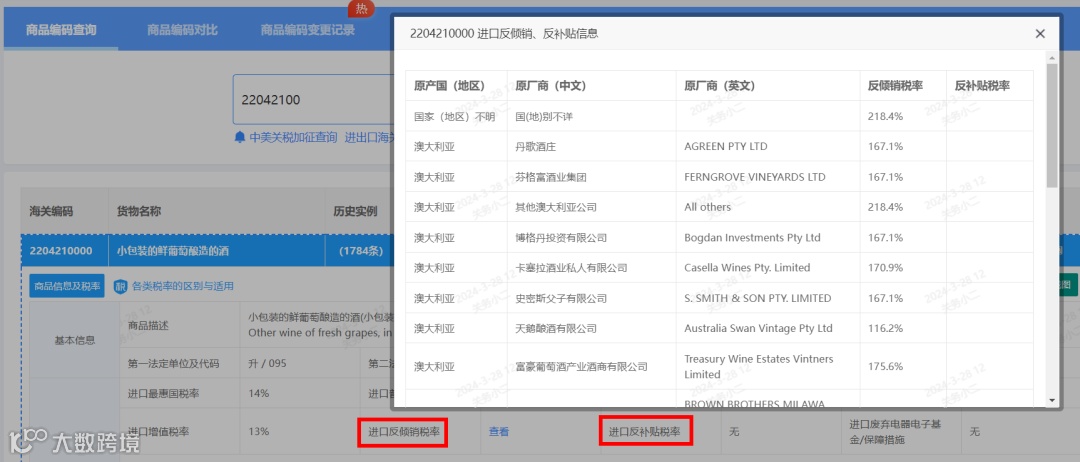Image resolution: width=1080 pixels, height=462 pixels.
Task: Click the 升 / 095 unit value
Action: (x=267, y=363)
